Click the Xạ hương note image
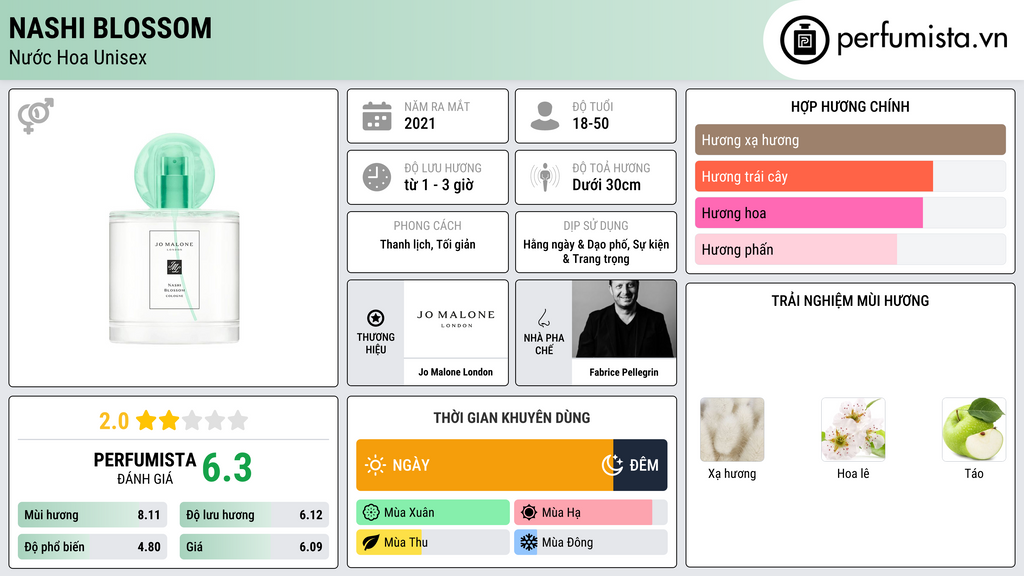The height and width of the screenshot is (576, 1024). (x=732, y=429)
